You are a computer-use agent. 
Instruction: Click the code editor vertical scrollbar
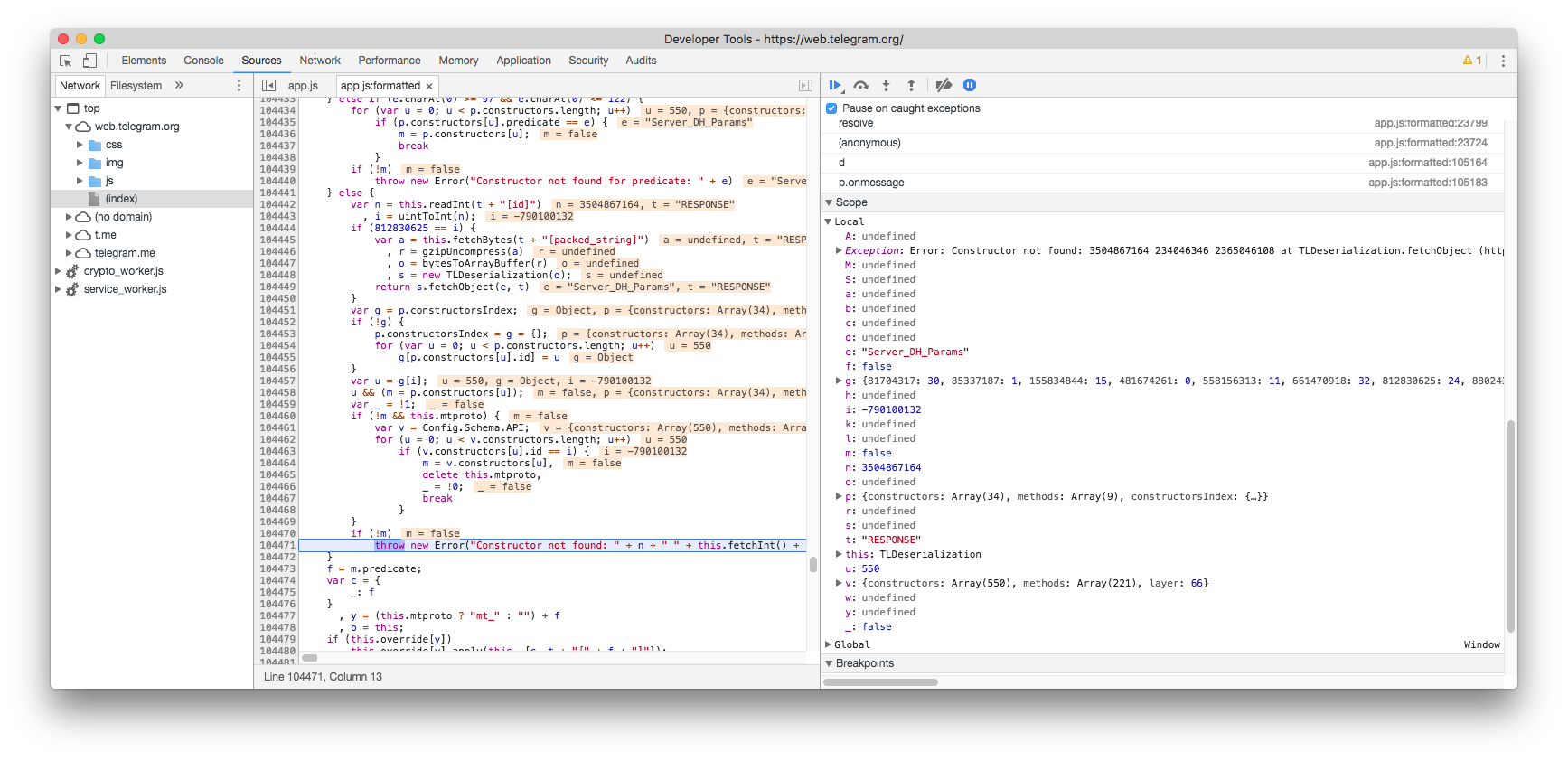(813, 565)
